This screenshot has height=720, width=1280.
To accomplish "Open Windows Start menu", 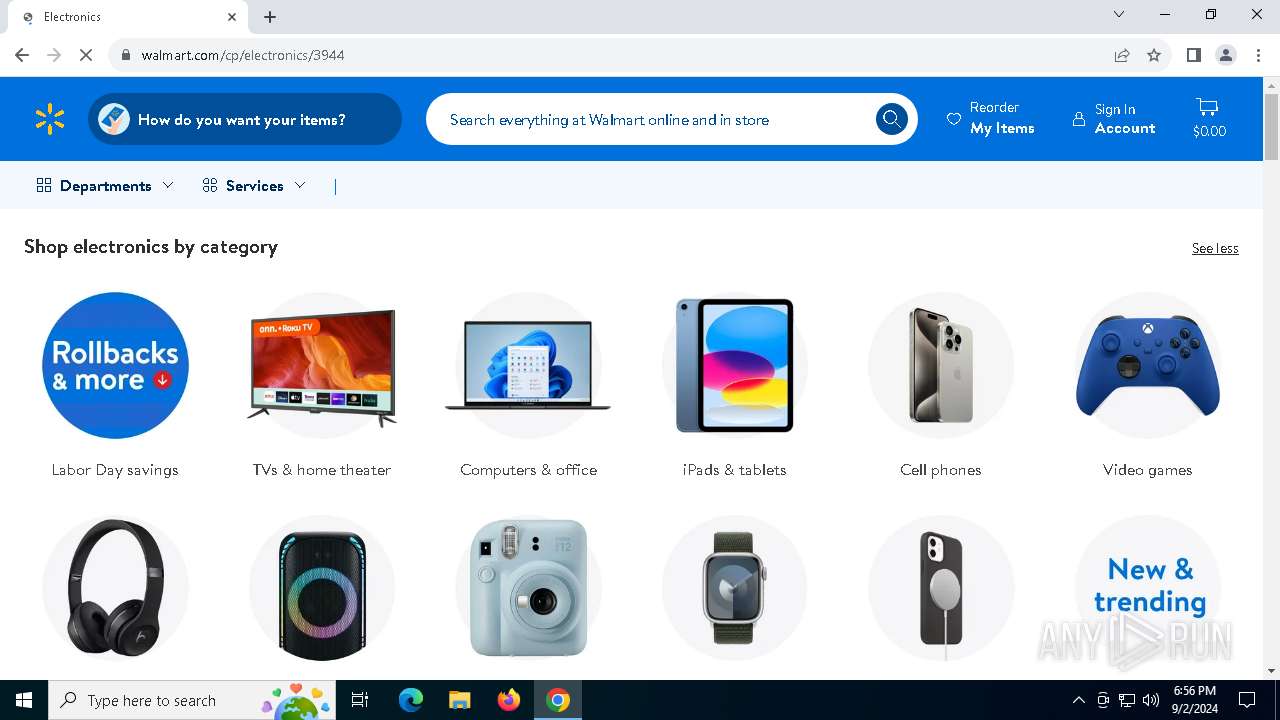I will (24, 700).
